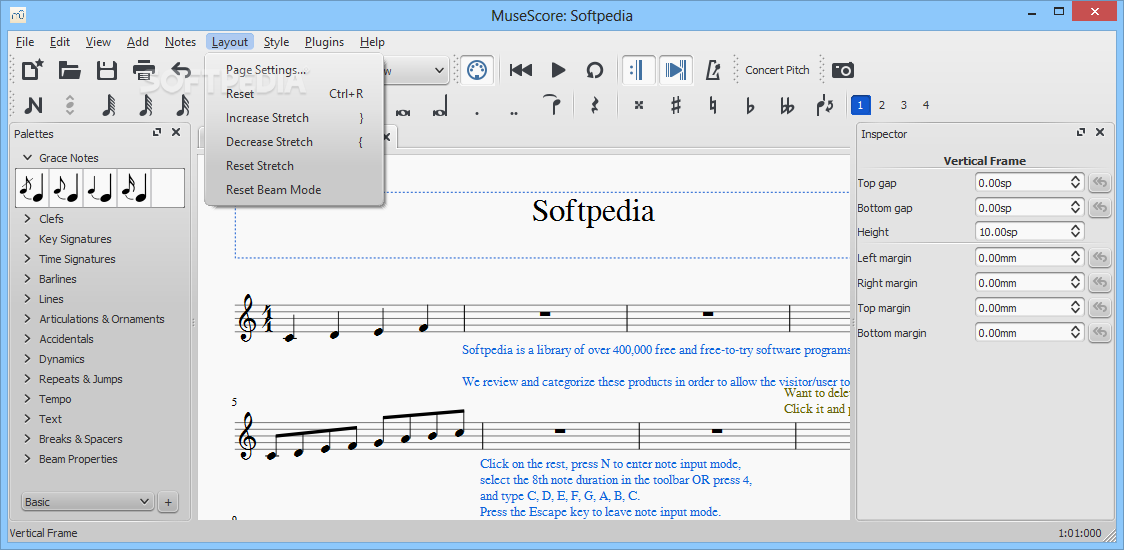Flip stem direction with the note-arrows icon
The height and width of the screenshot is (550, 1124).
tap(824, 105)
